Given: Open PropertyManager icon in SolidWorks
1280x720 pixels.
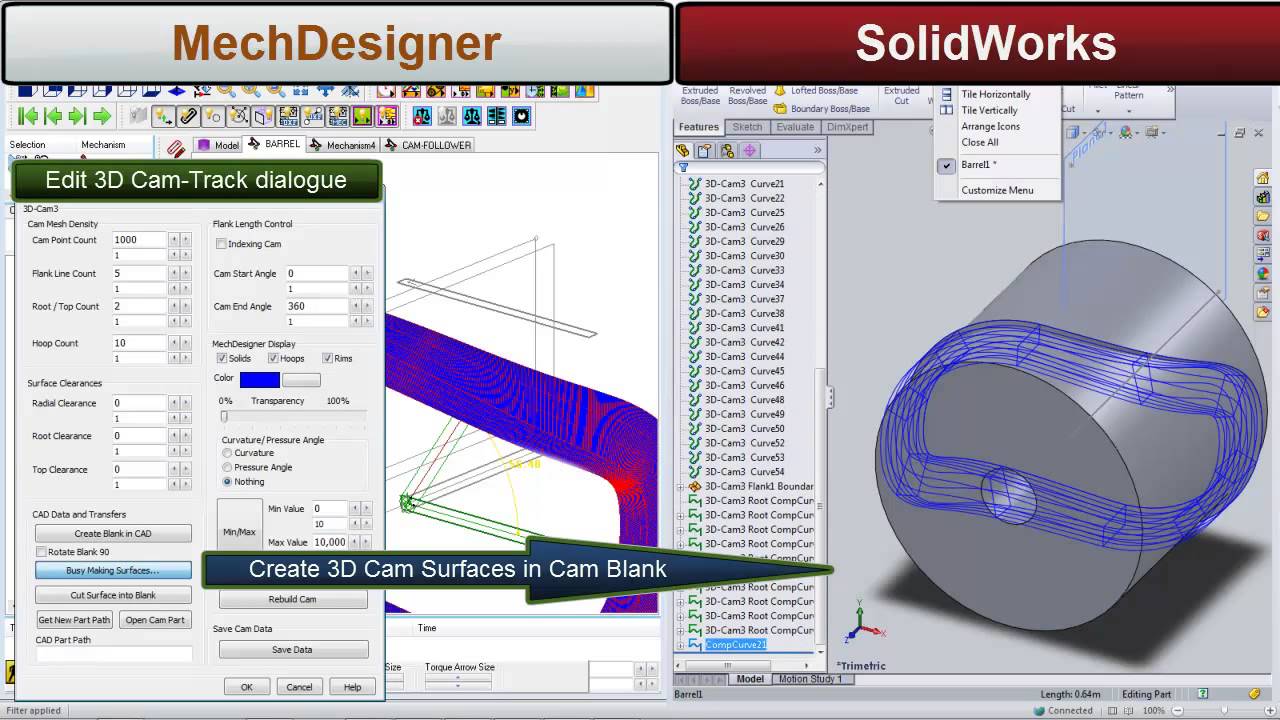Looking at the screenshot, I should (705, 150).
